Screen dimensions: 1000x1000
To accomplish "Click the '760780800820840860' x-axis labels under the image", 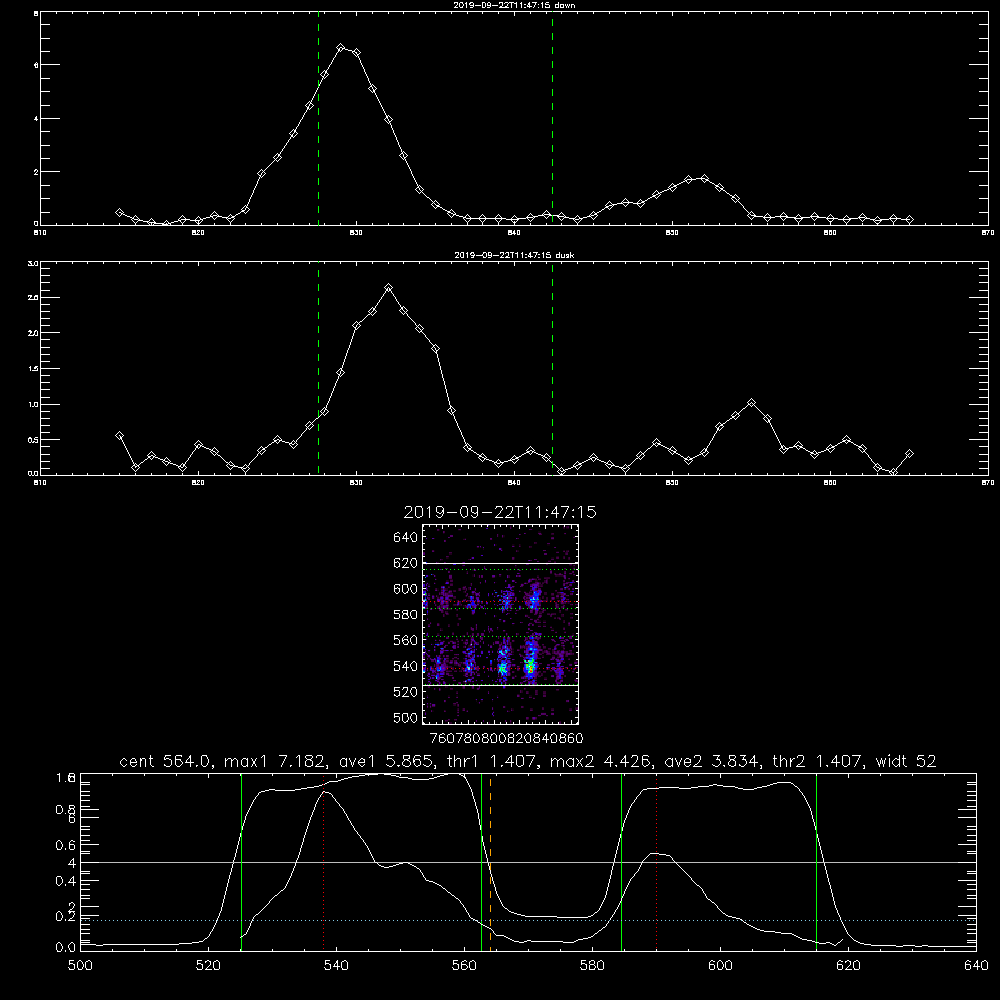I will click(x=506, y=738).
